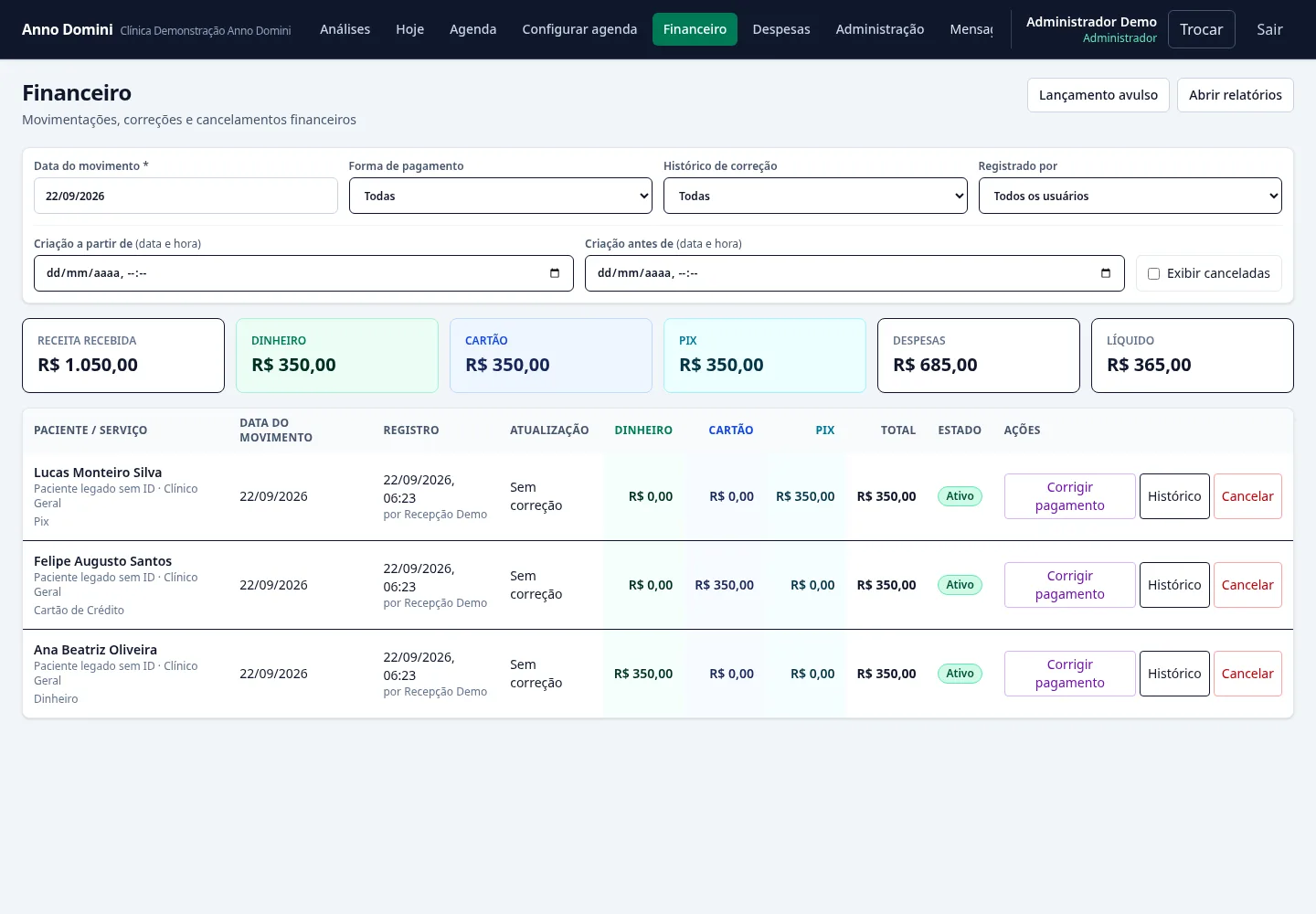Screen dimensions: 1316x914
Task: Open the Registrado por user dropdown
Action: click(1130, 196)
